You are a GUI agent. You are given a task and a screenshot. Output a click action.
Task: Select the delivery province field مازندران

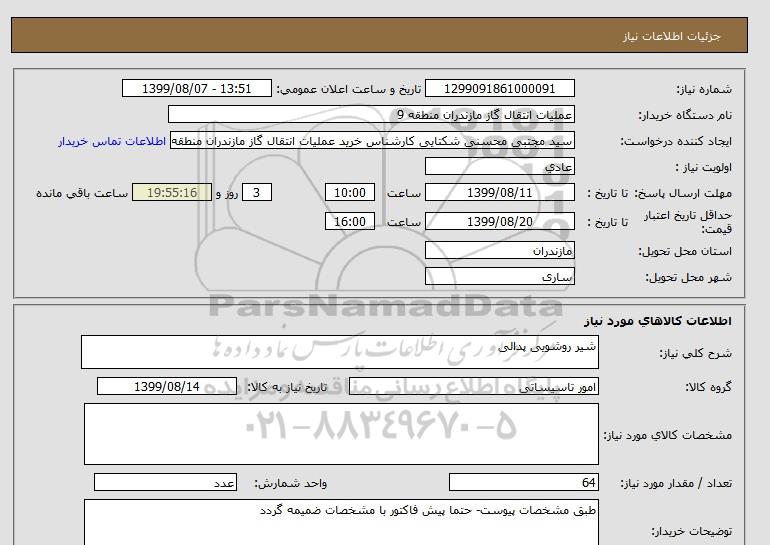(x=499, y=250)
